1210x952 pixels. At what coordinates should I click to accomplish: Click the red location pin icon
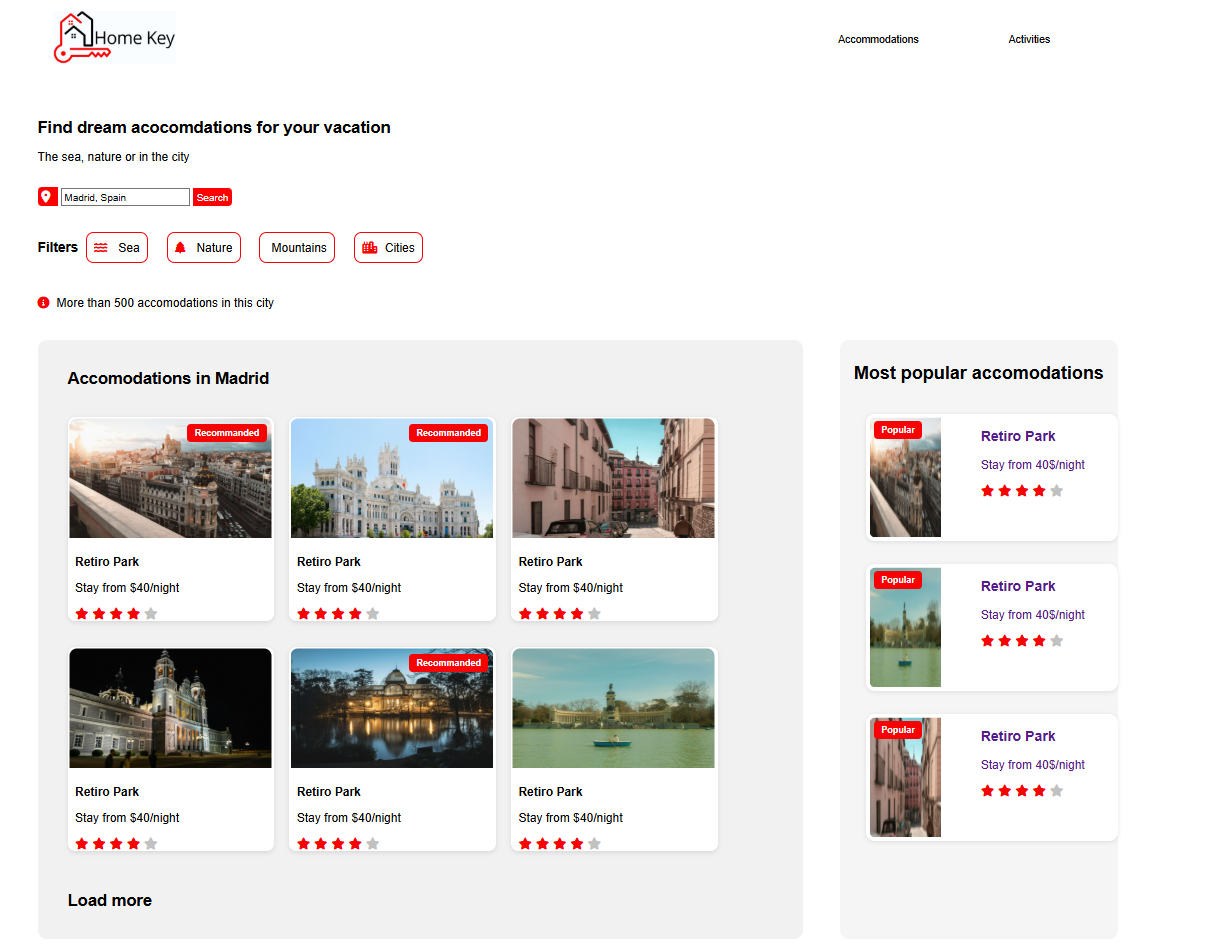[x=47, y=197]
